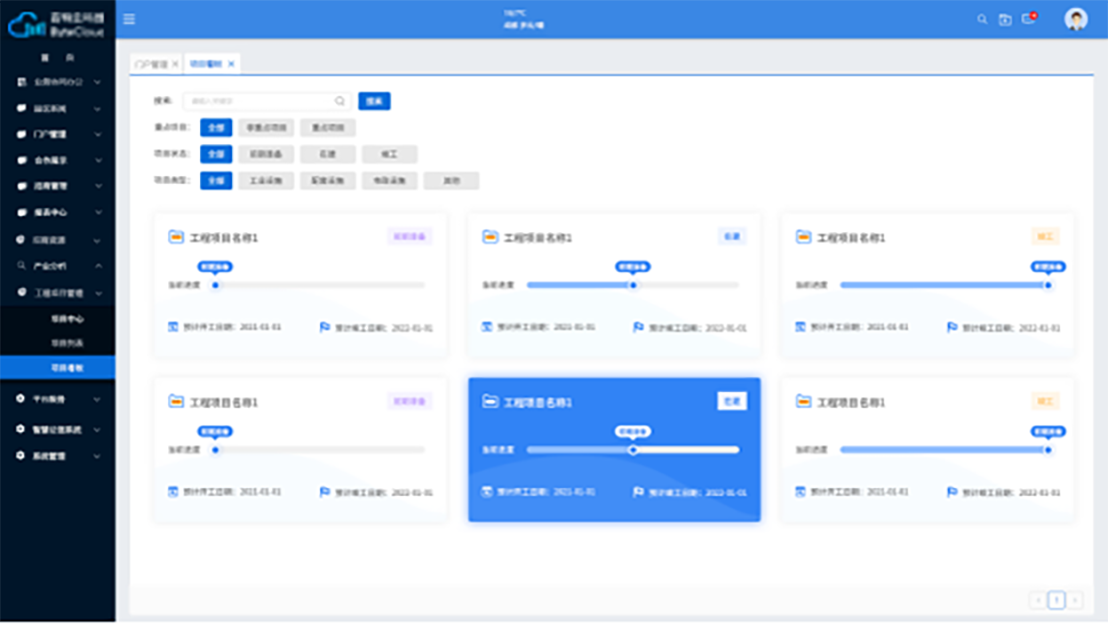The height and width of the screenshot is (624, 1108).
Task: Toggle the hamburger menu to collapse the sidebar
Action: pos(129,19)
